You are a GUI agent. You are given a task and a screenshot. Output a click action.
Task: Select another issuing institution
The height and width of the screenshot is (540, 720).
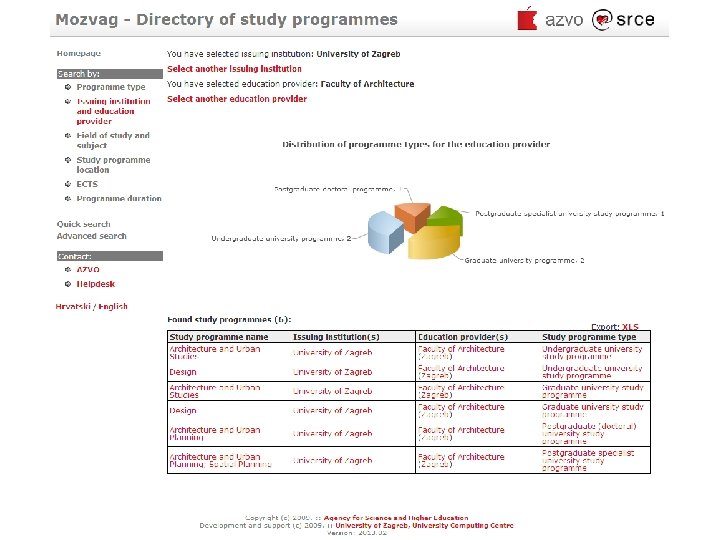pyautogui.click(x=234, y=69)
